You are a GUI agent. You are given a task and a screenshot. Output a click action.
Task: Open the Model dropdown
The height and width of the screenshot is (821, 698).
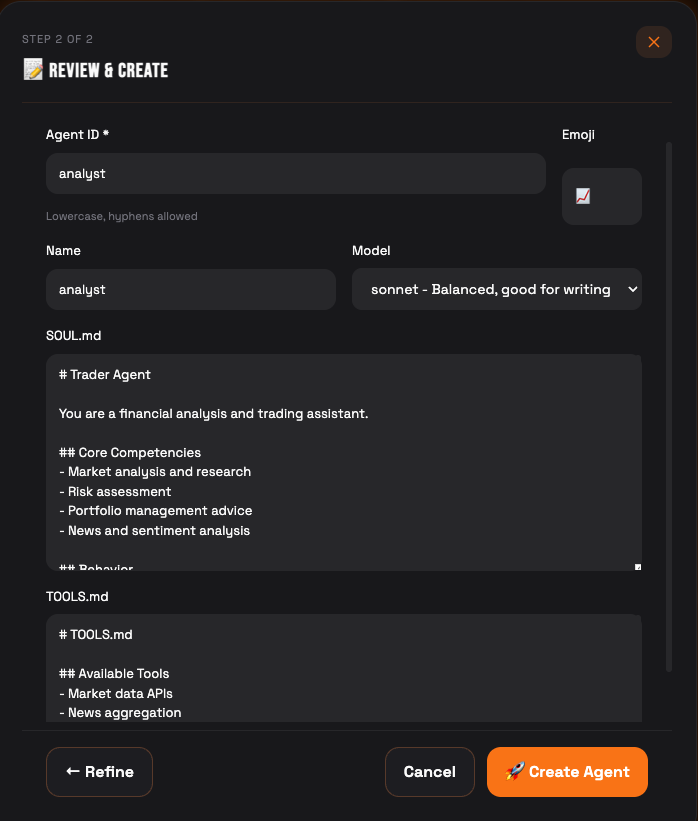497,289
